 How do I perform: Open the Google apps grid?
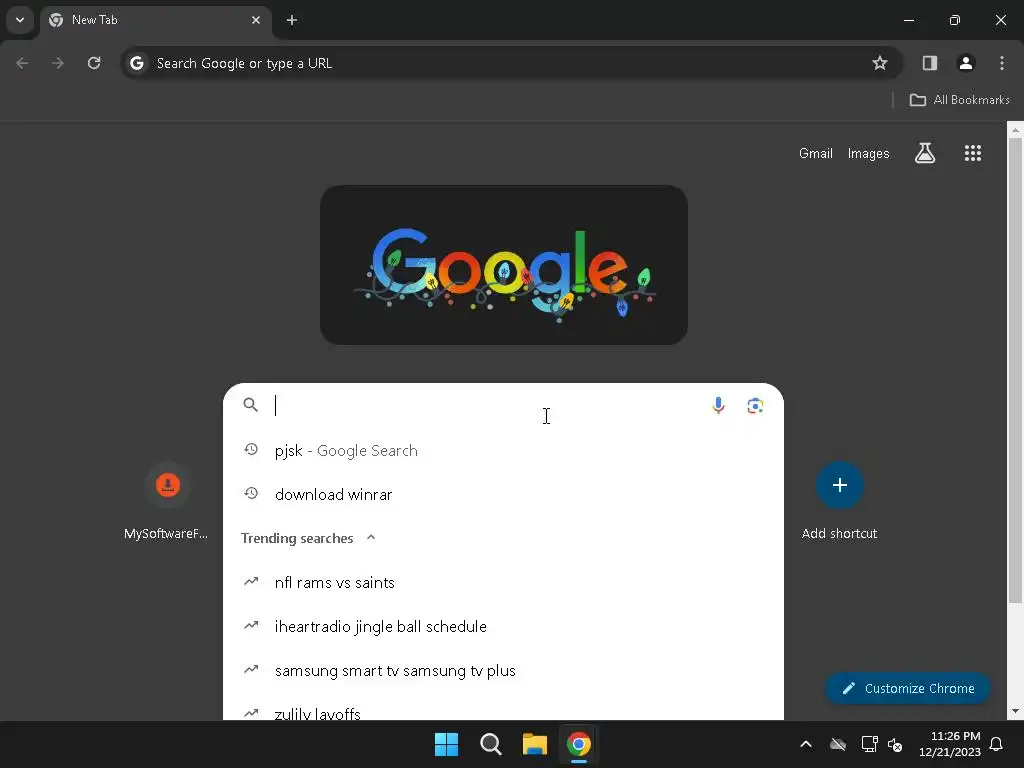click(x=972, y=153)
